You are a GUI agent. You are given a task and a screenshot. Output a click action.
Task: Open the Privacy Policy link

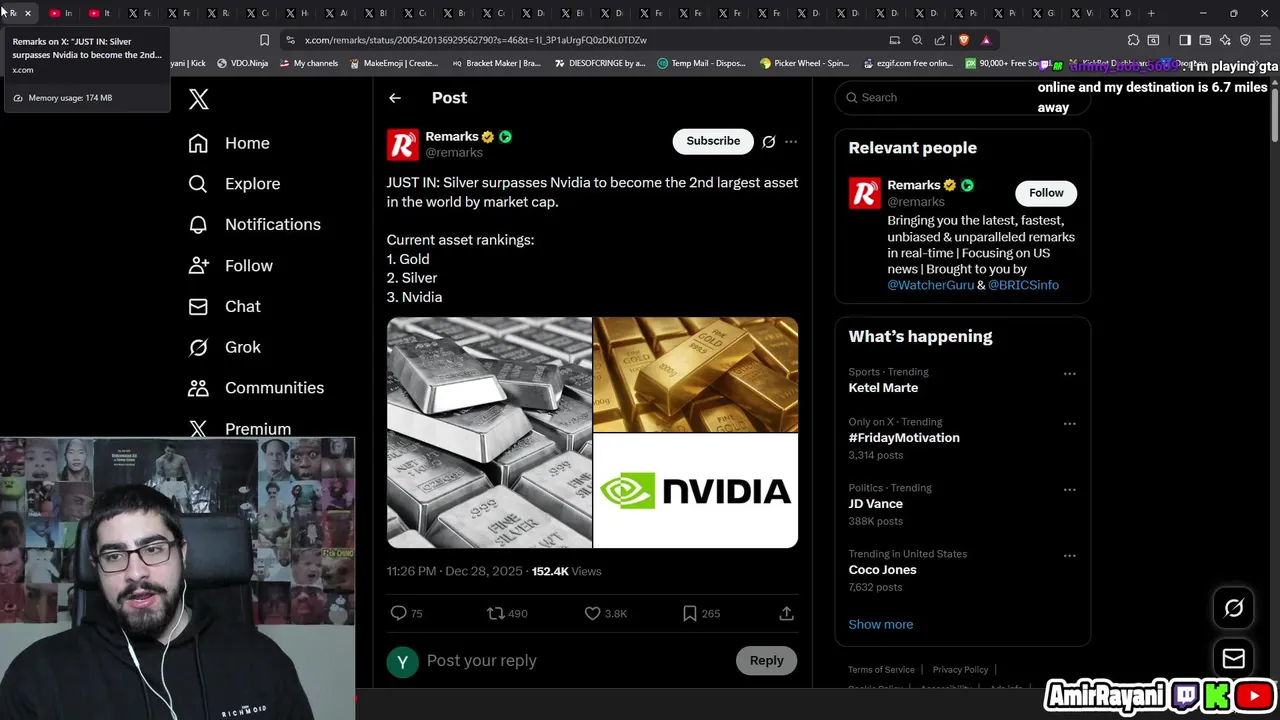(x=960, y=670)
